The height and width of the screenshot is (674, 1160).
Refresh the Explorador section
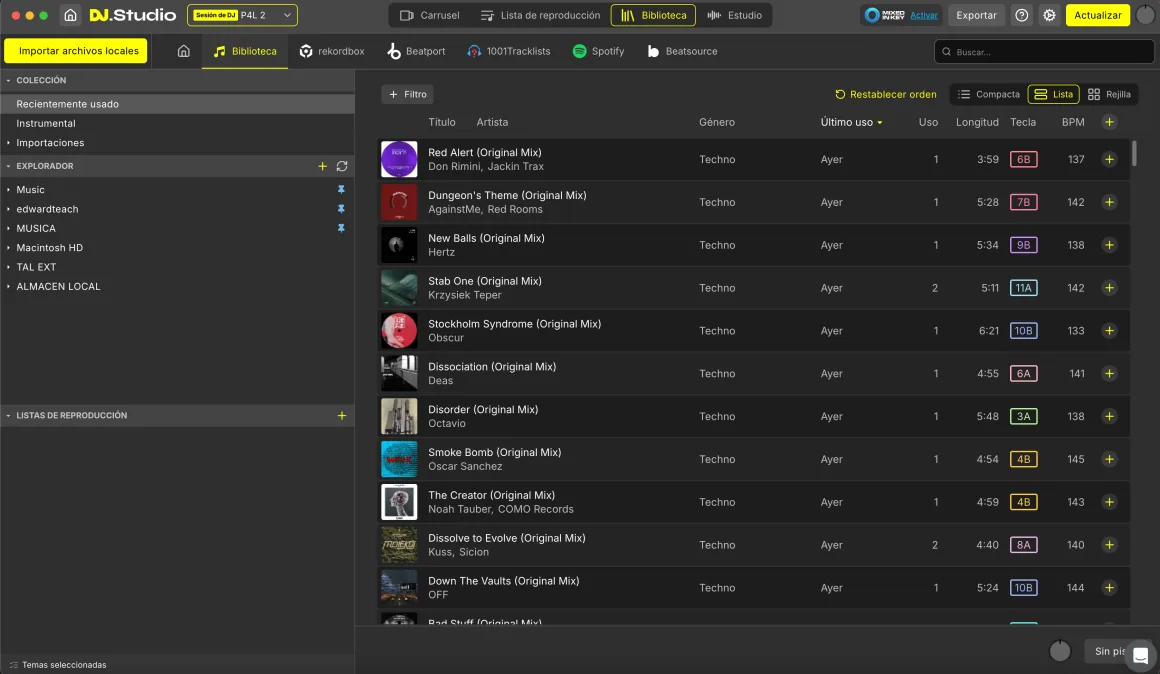point(342,166)
